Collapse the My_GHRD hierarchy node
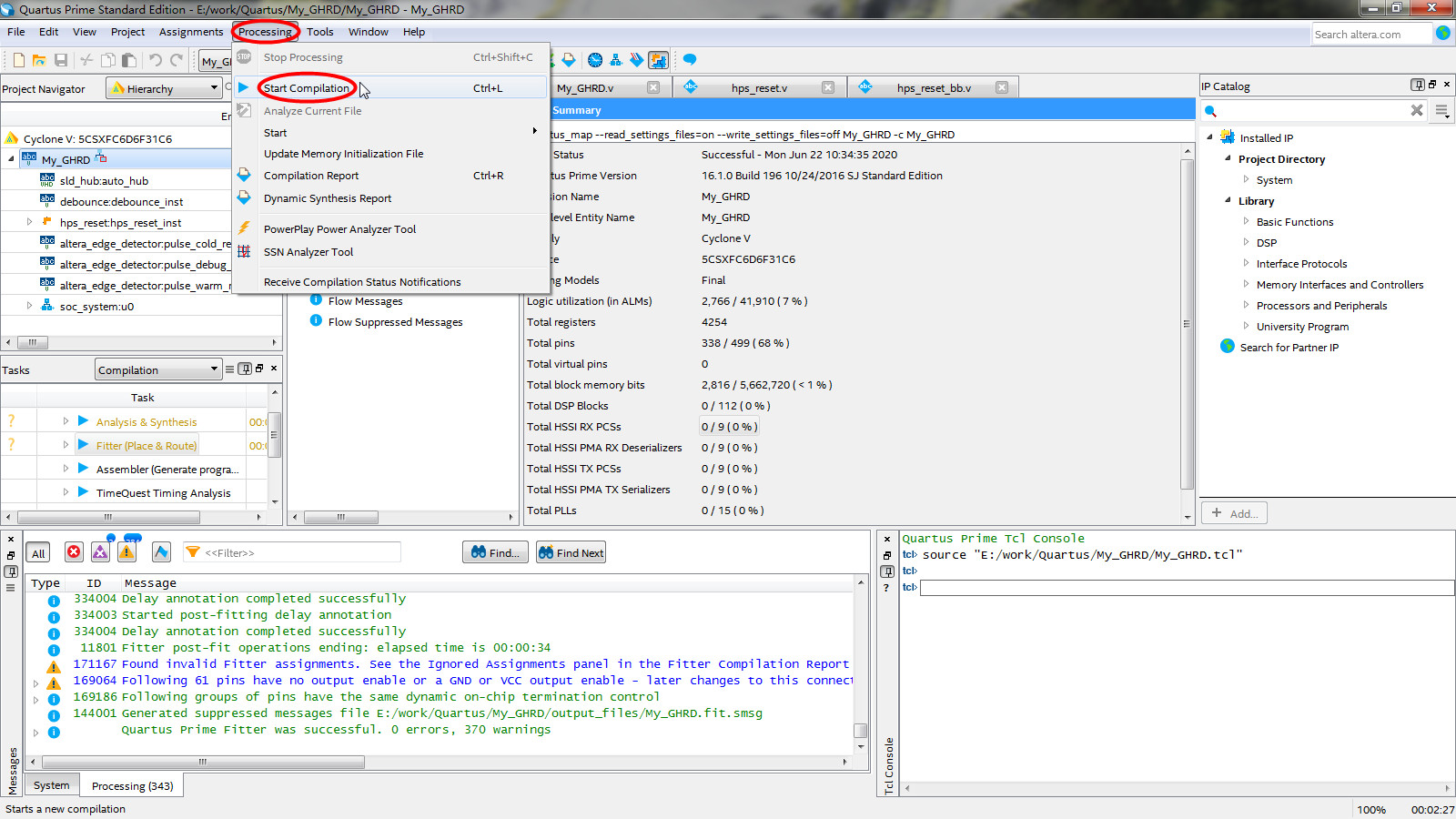Viewport: 1456px width, 819px height. [12, 159]
